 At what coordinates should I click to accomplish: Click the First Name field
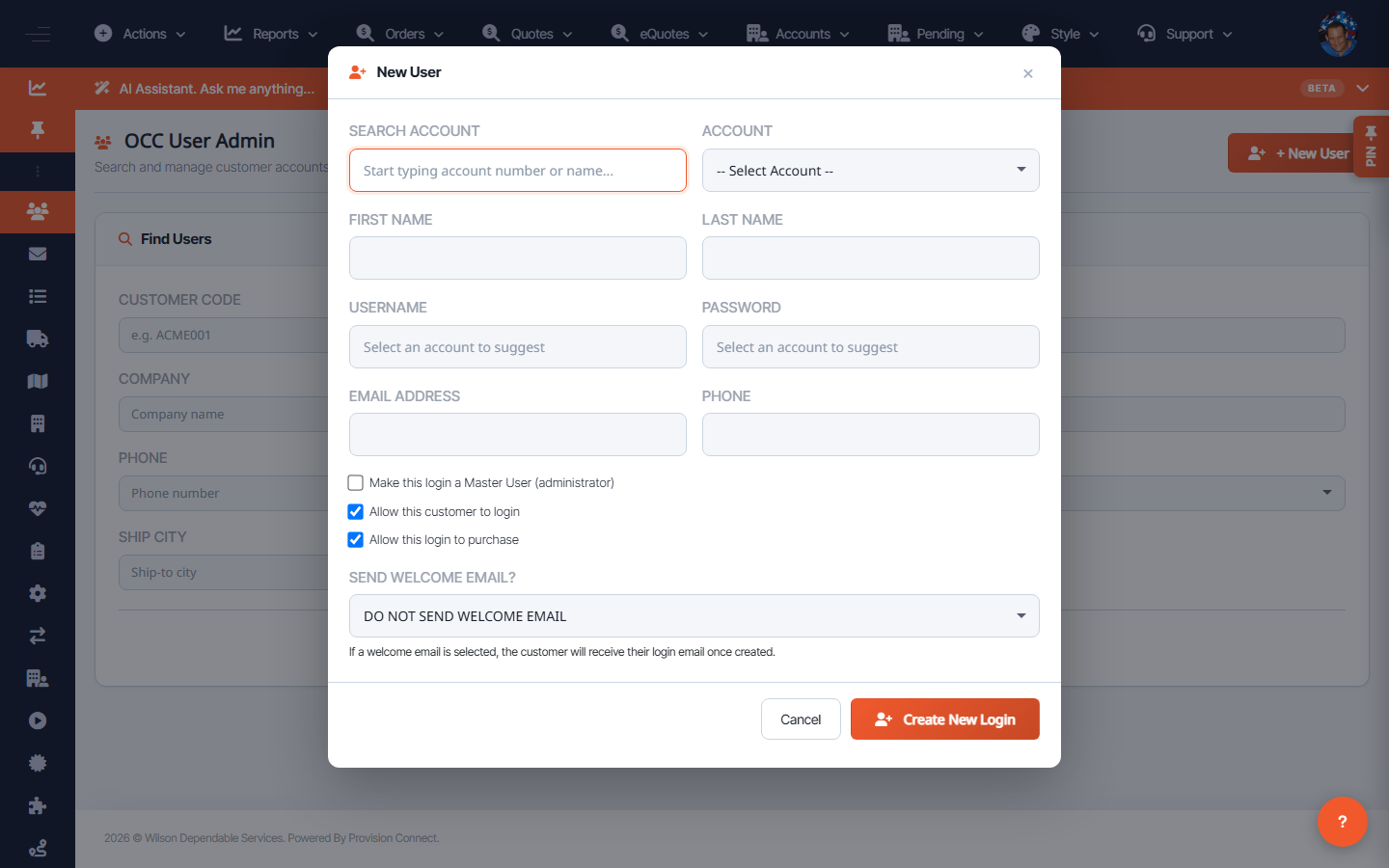[x=518, y=258]
